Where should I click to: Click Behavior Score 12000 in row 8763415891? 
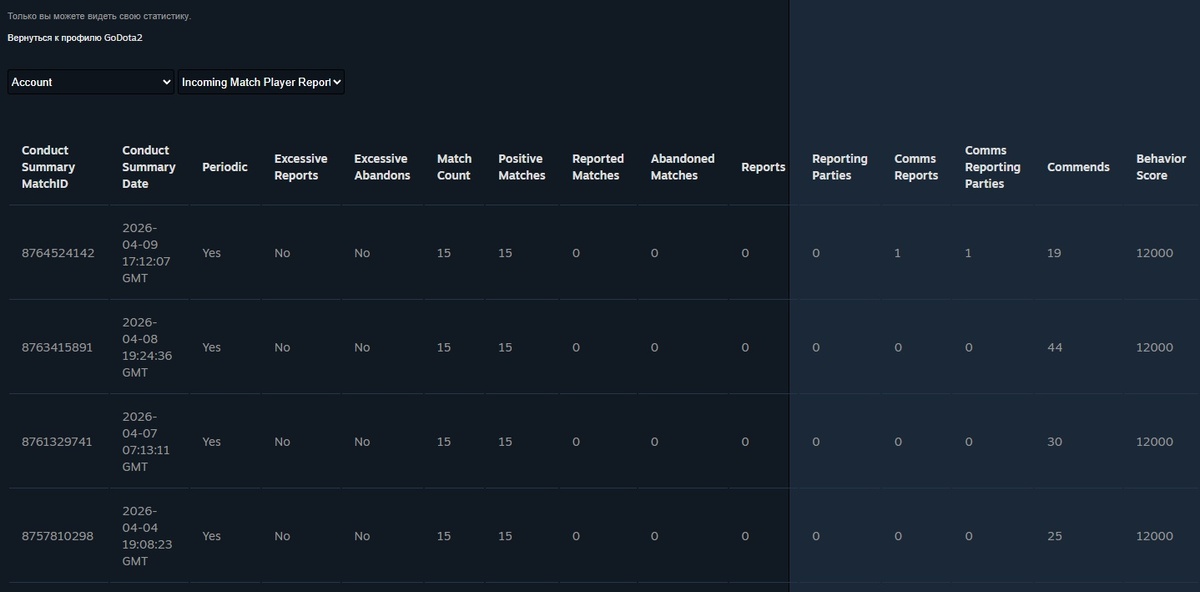[x=1155, y=347]
